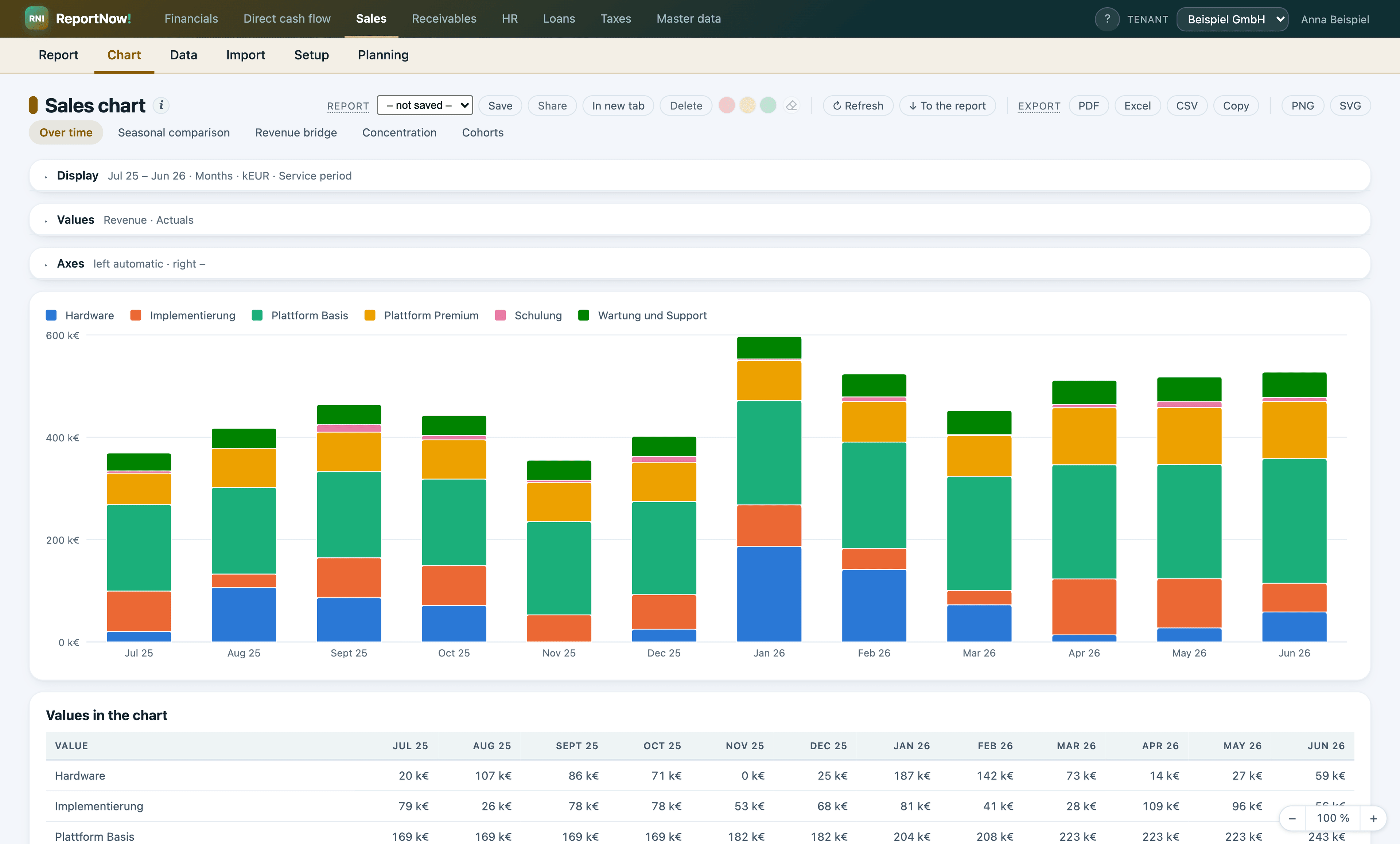
Task: Zoom out with the minus button
Action: pyautogui.click(x=1292, y=818)
